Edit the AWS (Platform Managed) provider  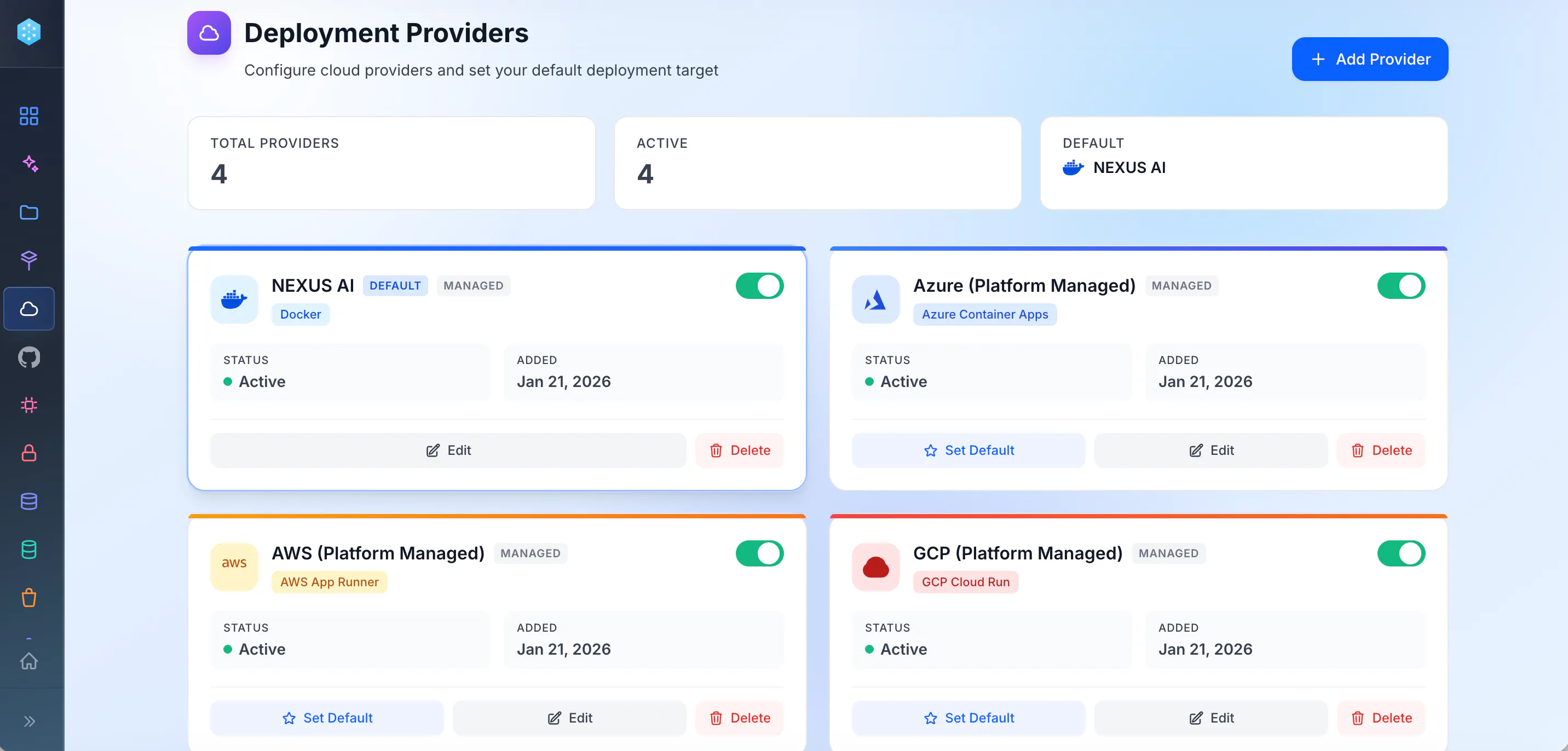pyautogui.click(x=569, y=718)
